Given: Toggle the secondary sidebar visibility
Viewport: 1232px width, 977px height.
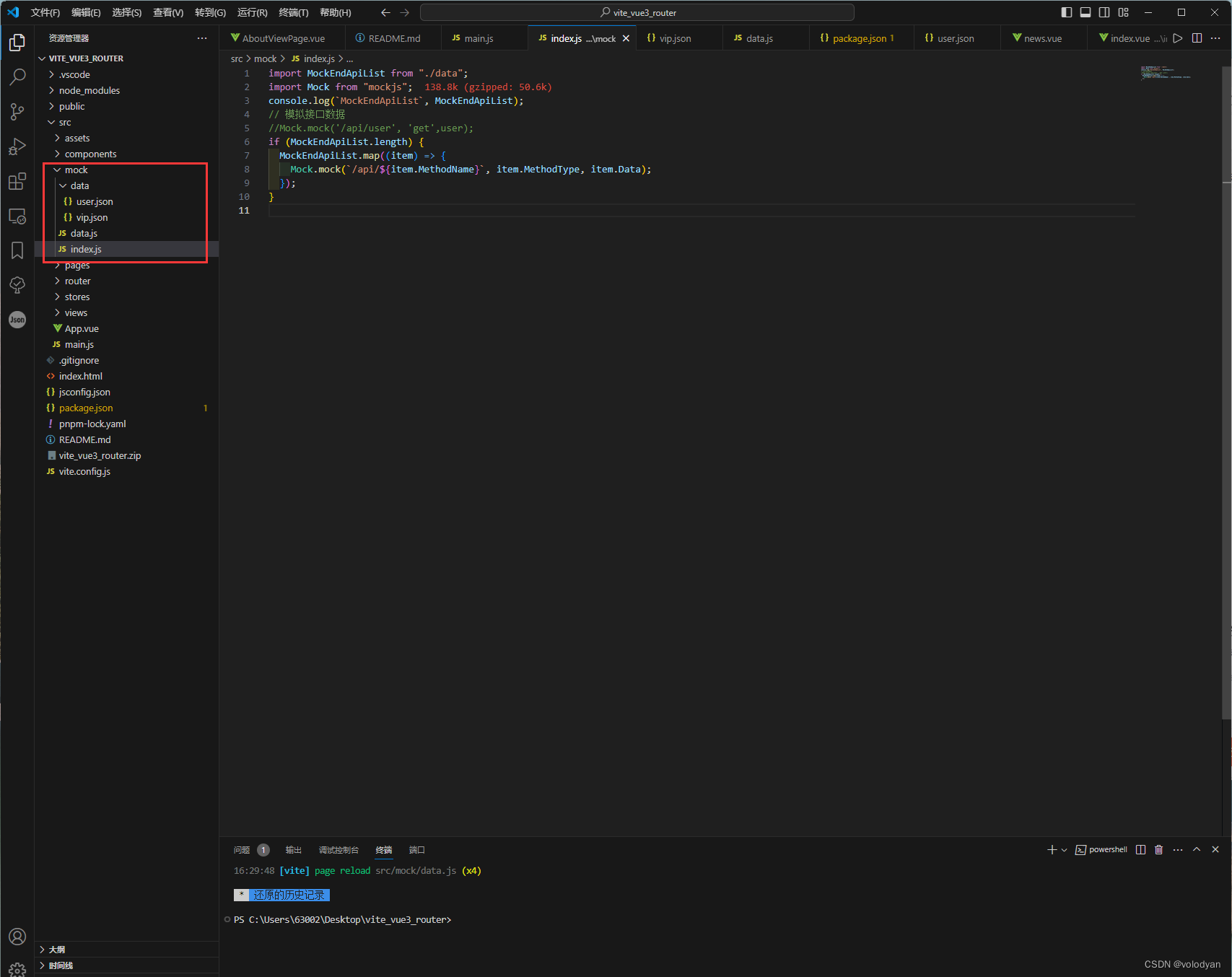Looking at the screenshot, I should coord(1104,12).
